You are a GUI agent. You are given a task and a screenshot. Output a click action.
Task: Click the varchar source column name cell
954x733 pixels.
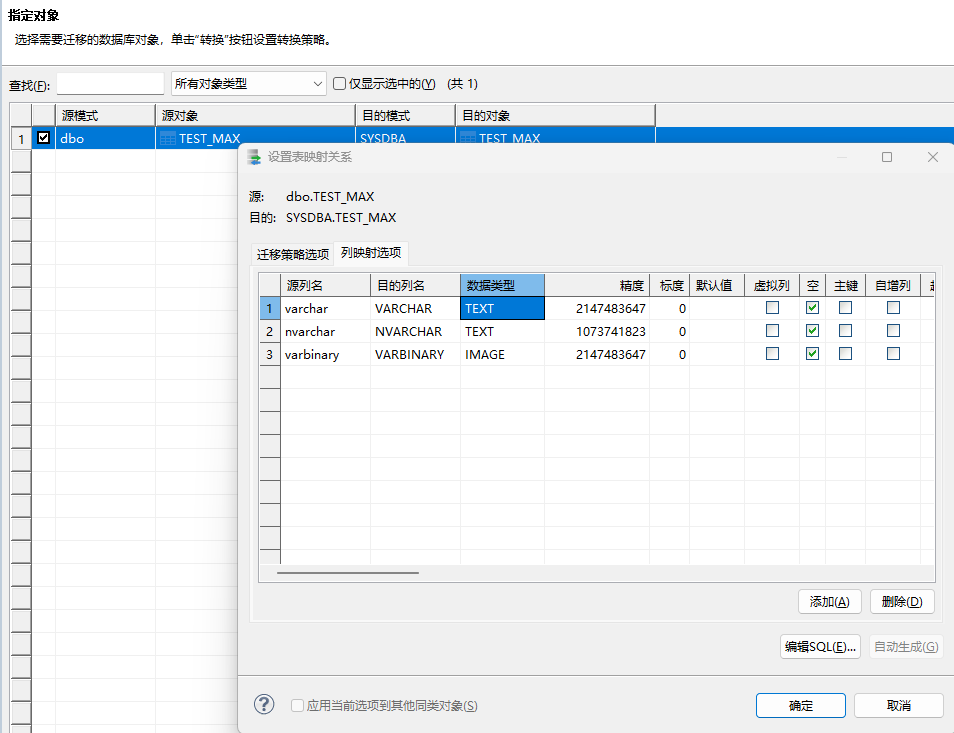click(325, 308)
